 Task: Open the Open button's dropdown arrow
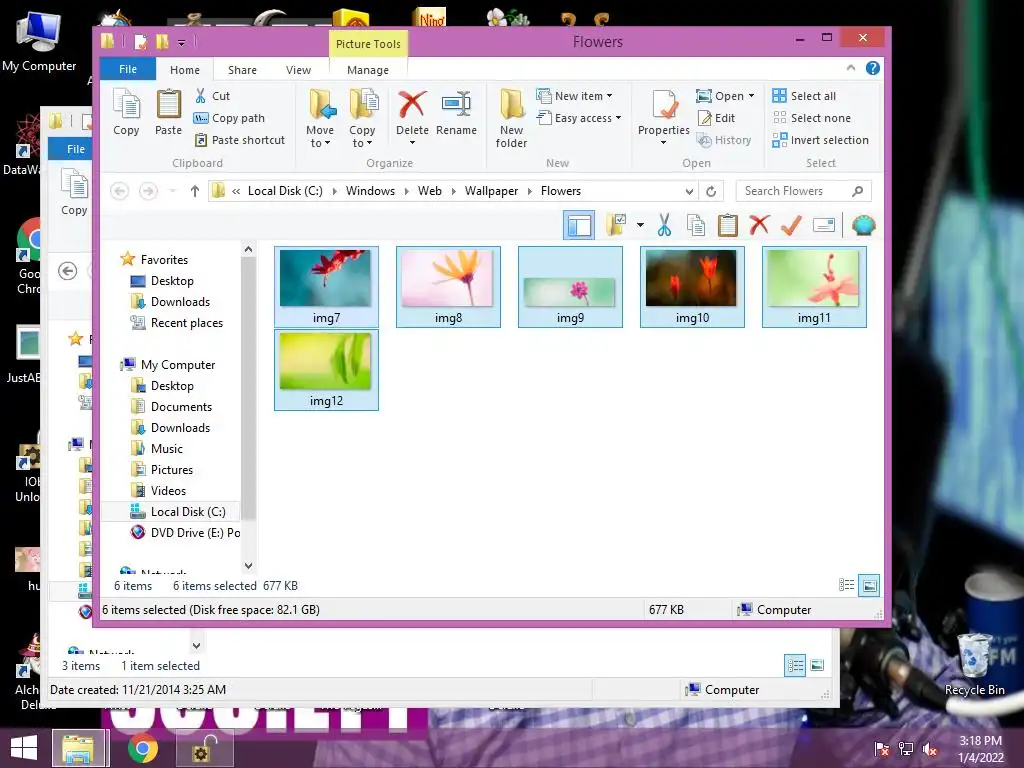(x=752, y=96)
